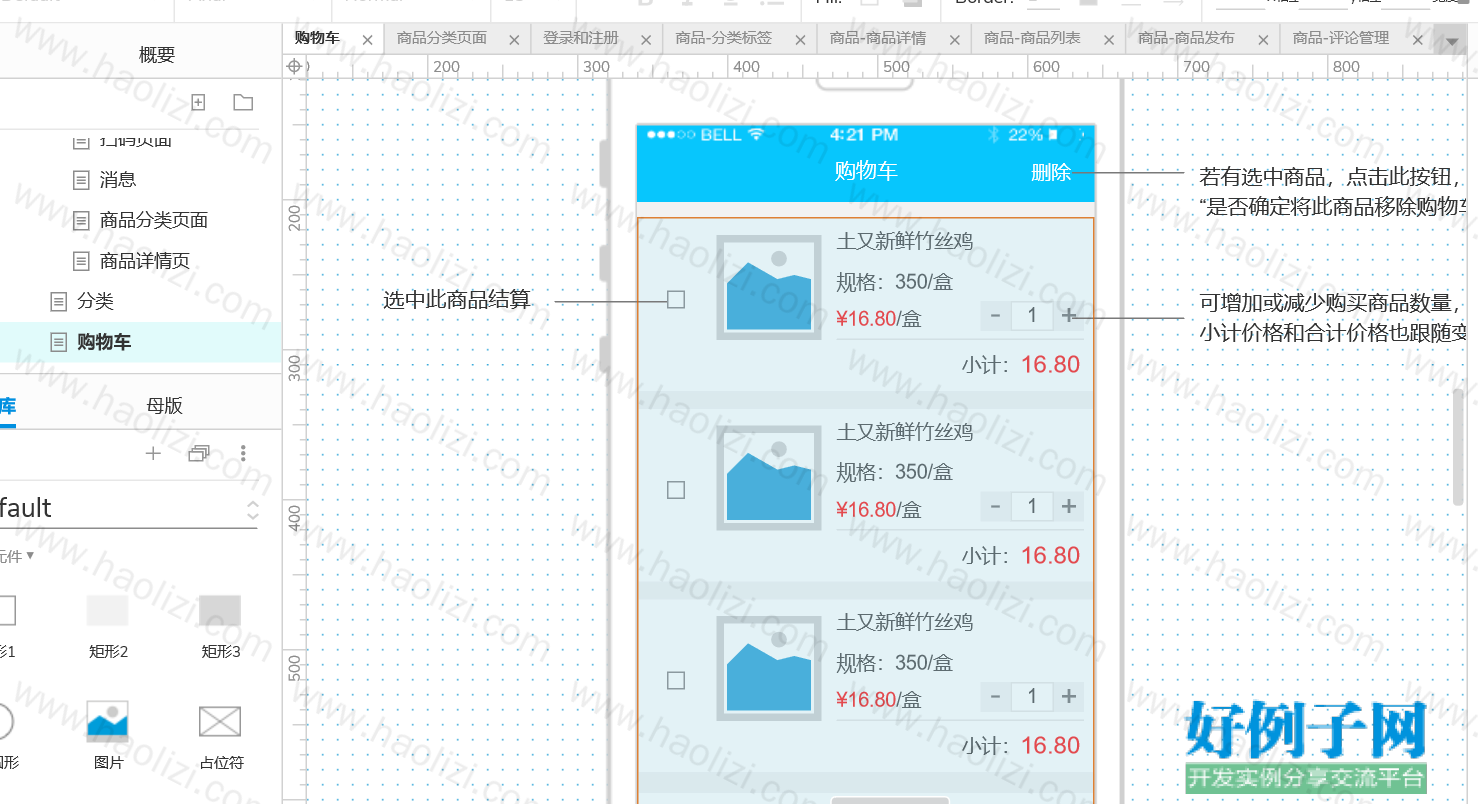Switch to the 商品-商品列表 tab

pos(1032,39)
